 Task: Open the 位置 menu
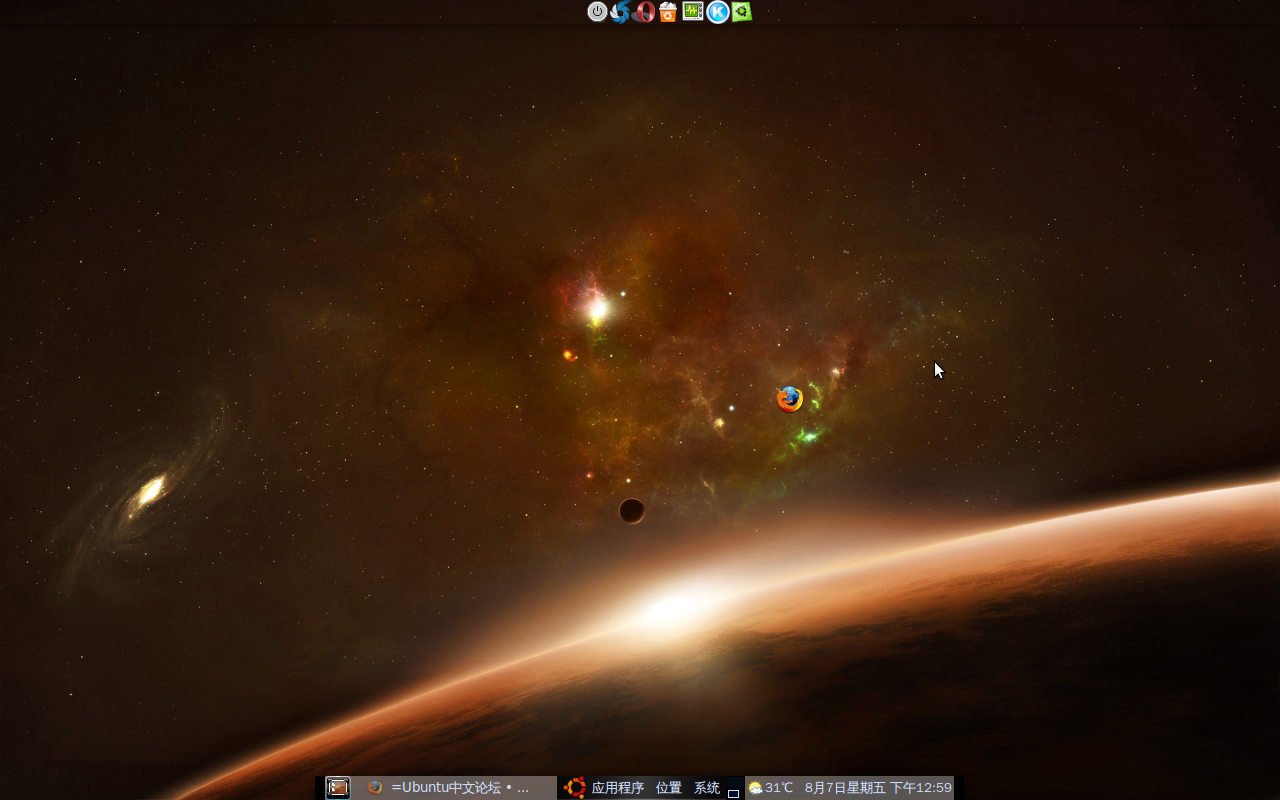(x=669, y=788)
